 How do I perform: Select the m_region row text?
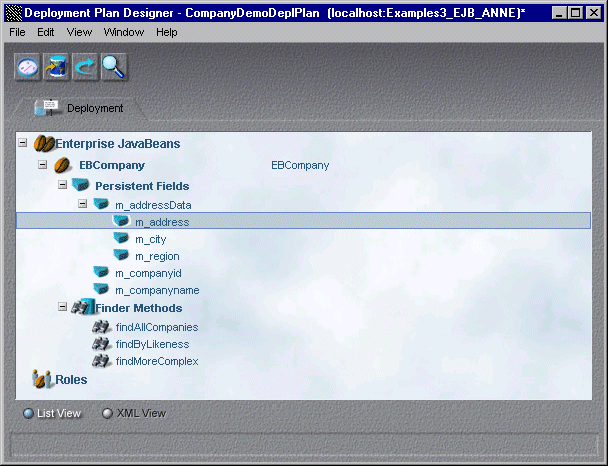pos(157,257)
